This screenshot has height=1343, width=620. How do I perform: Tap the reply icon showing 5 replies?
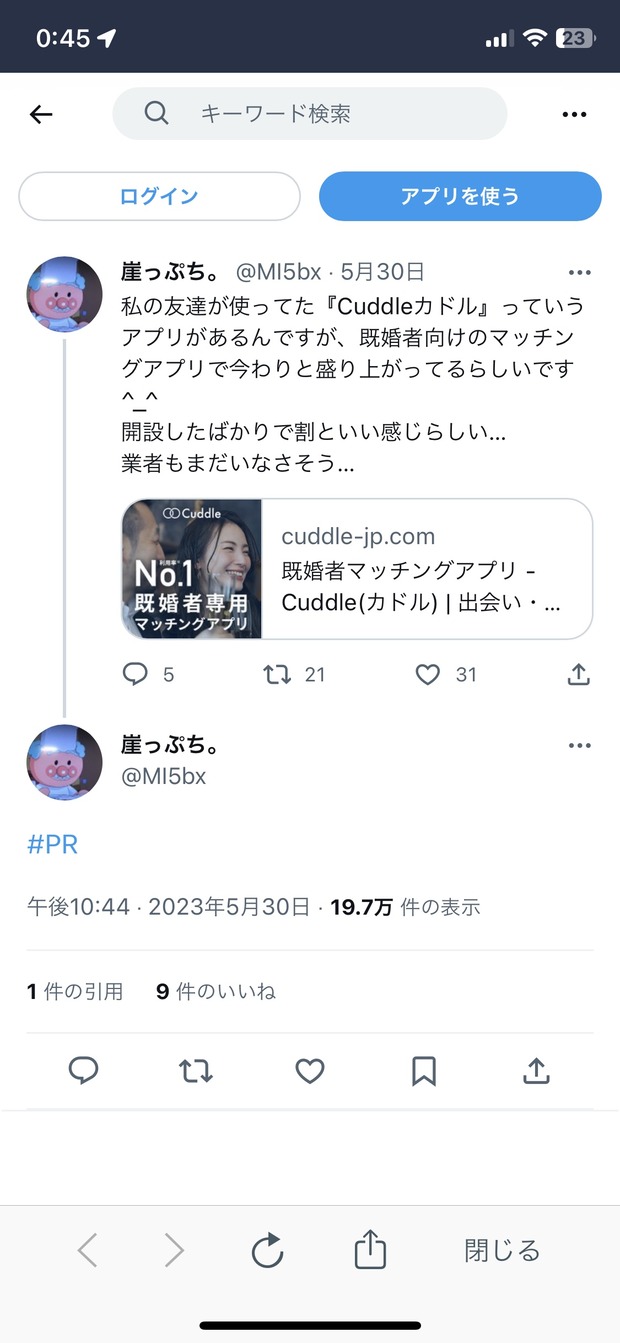(x=135, y=675)
